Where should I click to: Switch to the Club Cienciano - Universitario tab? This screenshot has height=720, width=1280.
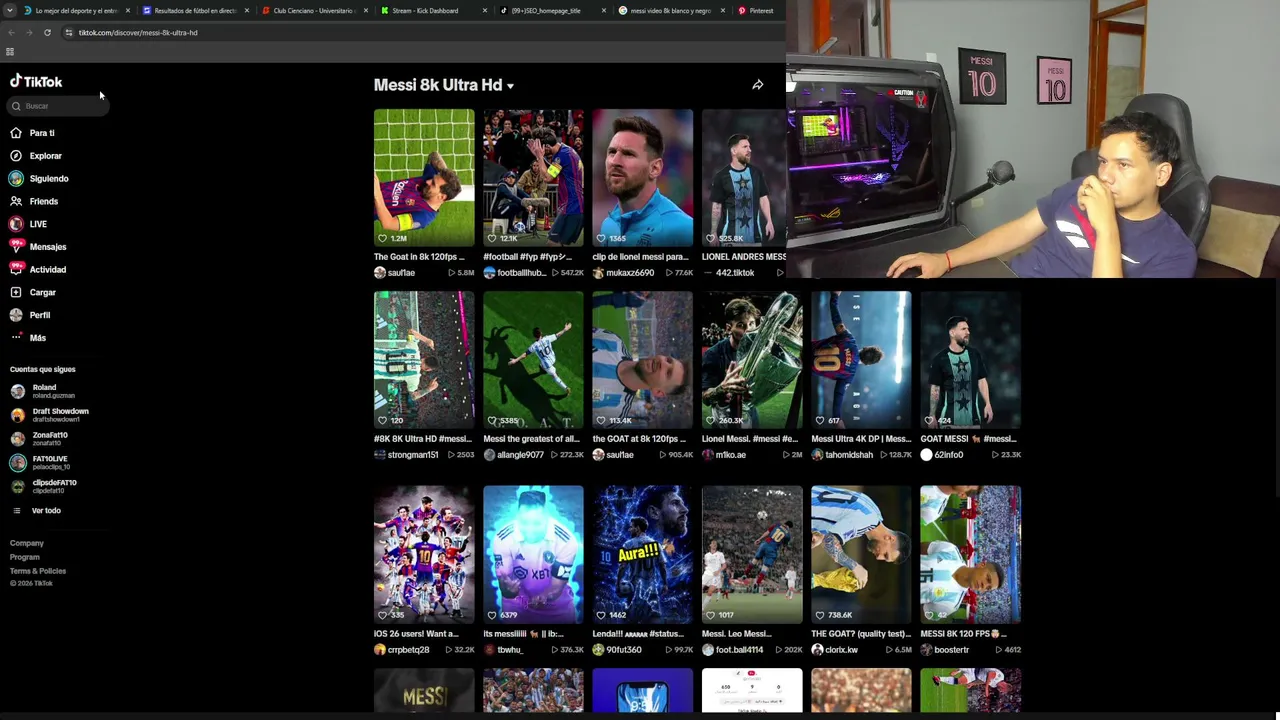click(314, 11)
